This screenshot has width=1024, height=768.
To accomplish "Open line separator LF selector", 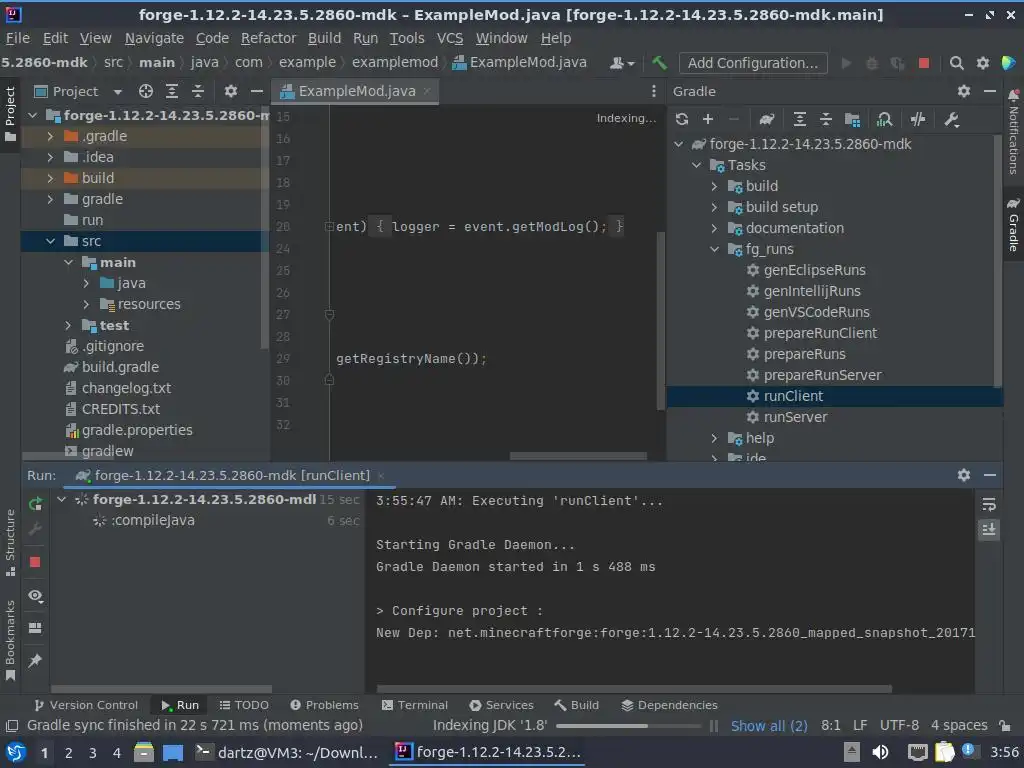I will [860, 726].
